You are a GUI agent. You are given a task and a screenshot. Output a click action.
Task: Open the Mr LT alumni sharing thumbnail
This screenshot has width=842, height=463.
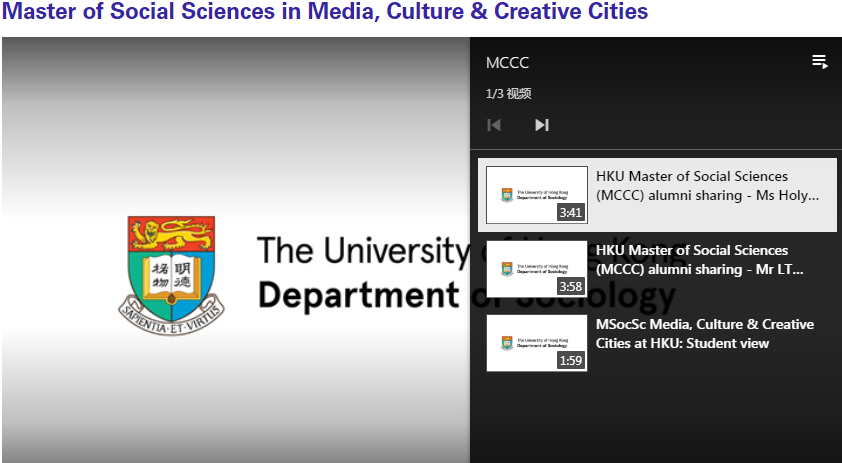click(x=536, y=269)
